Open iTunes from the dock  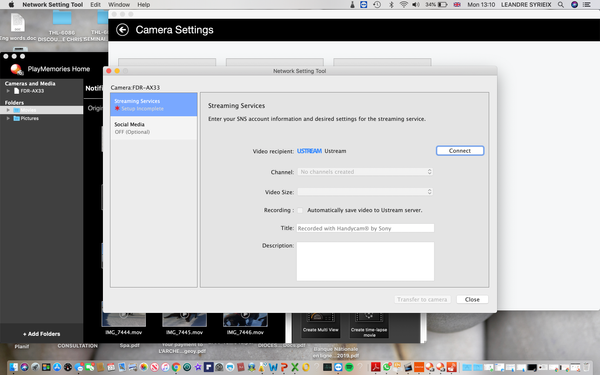(165, 367)
